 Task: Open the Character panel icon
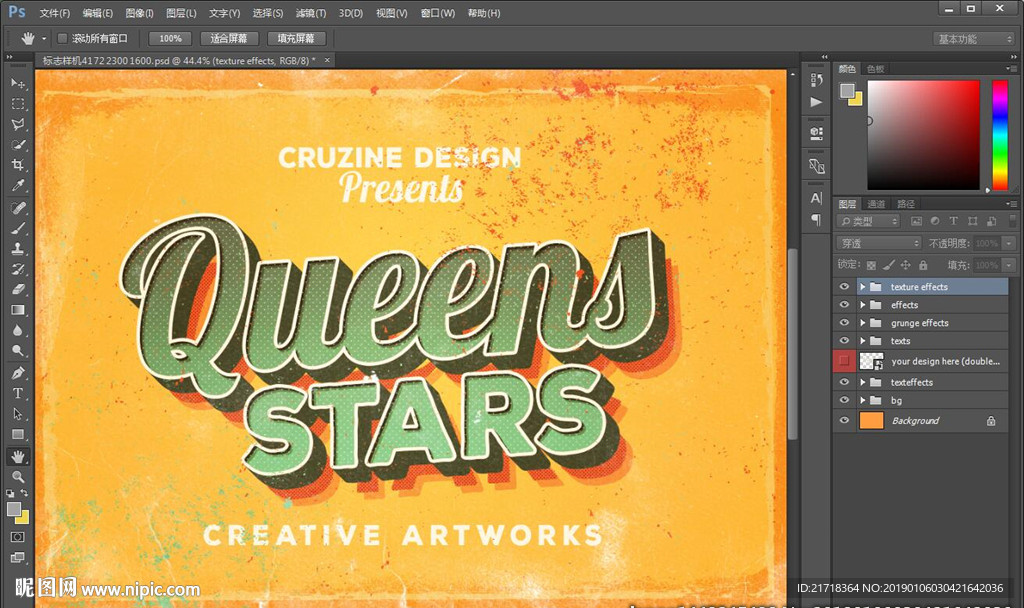click(x=816, y=198)
